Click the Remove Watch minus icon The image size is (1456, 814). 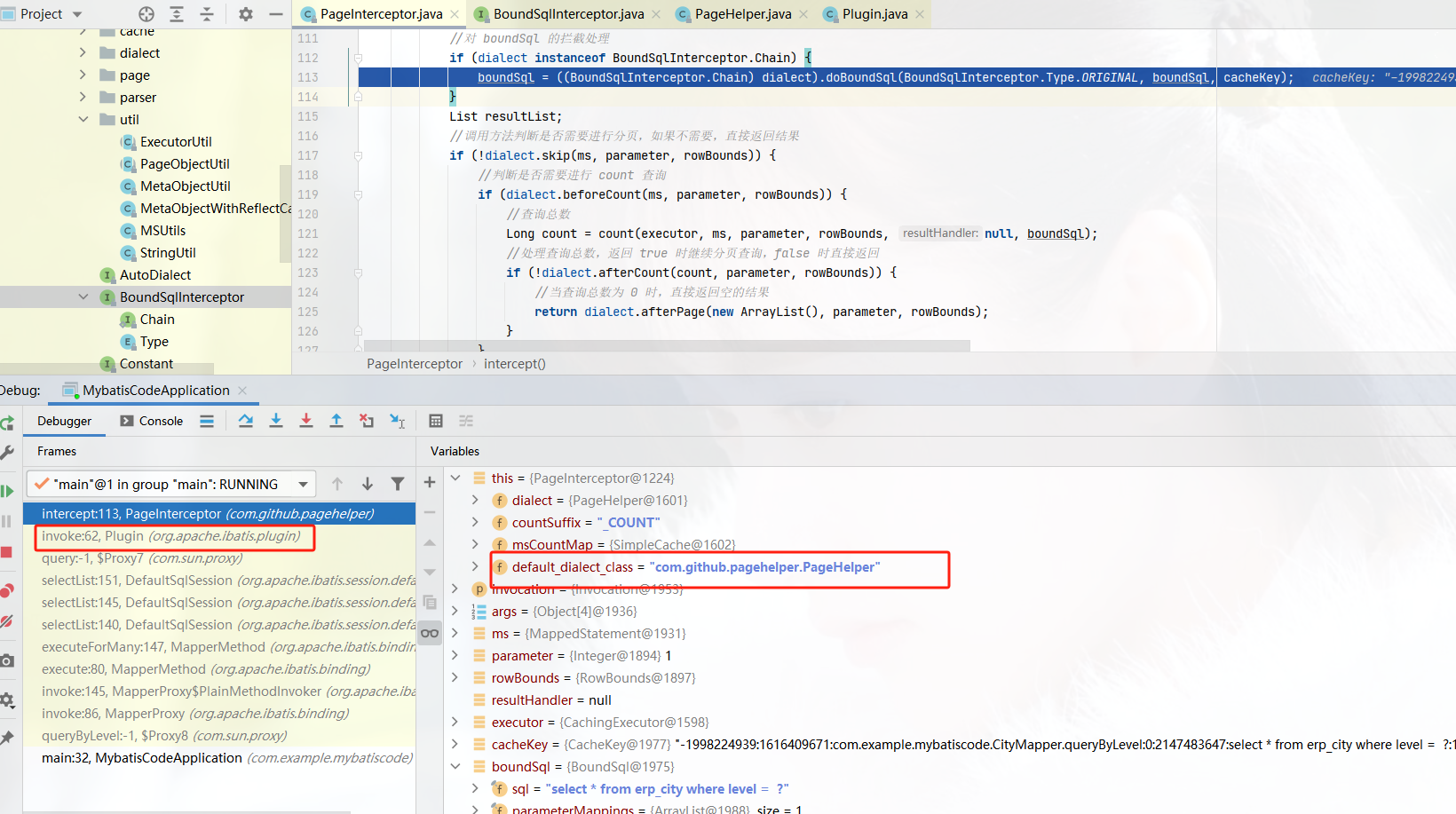pos(430,512)
